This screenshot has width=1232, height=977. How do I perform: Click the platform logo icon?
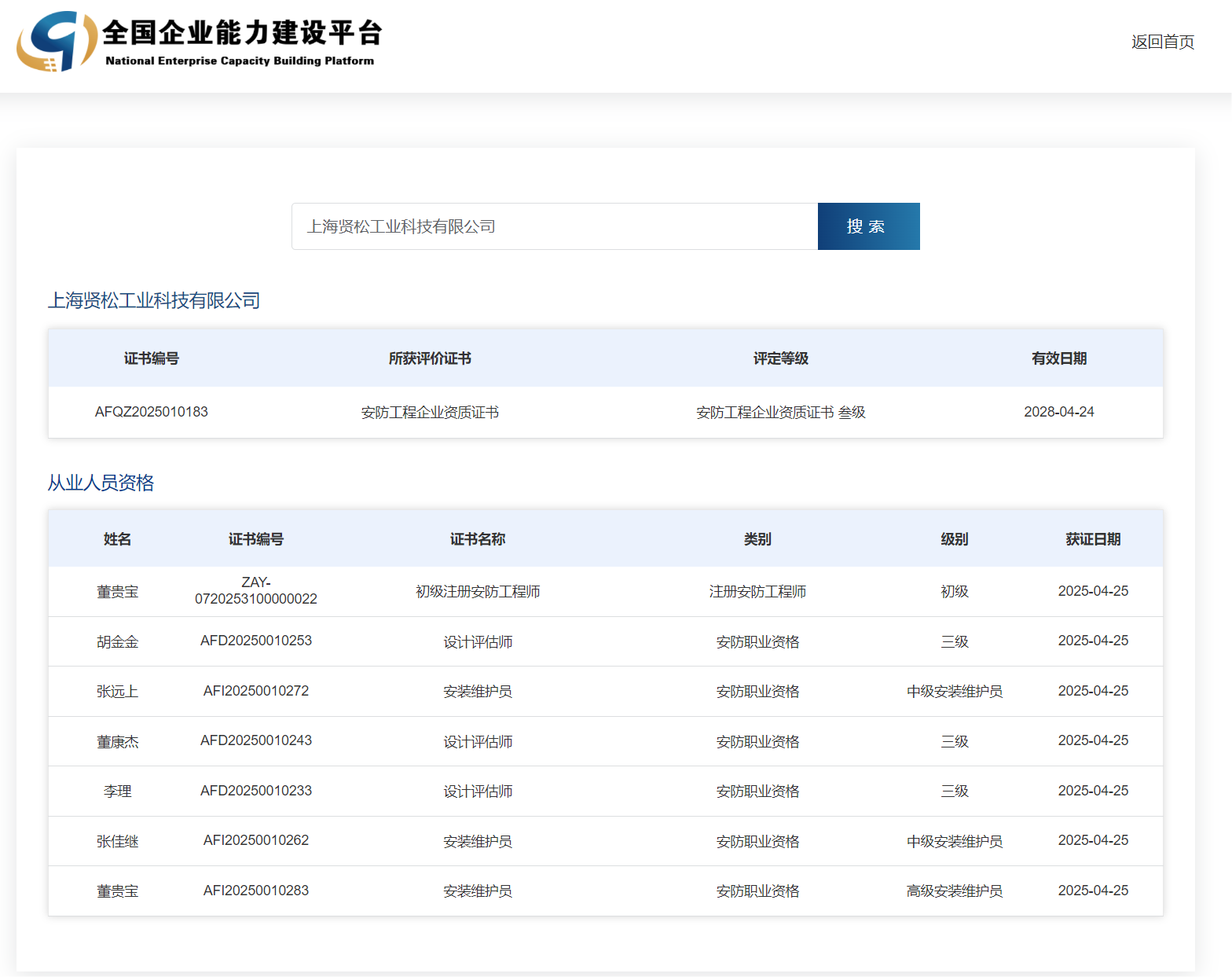(x=57, y=41)
